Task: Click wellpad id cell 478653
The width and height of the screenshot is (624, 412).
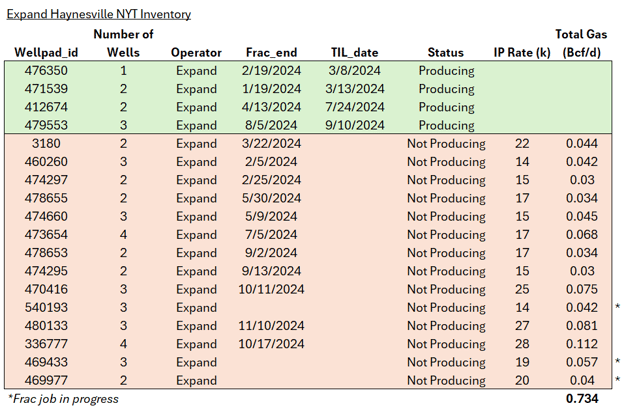Action: coord(46,253)
